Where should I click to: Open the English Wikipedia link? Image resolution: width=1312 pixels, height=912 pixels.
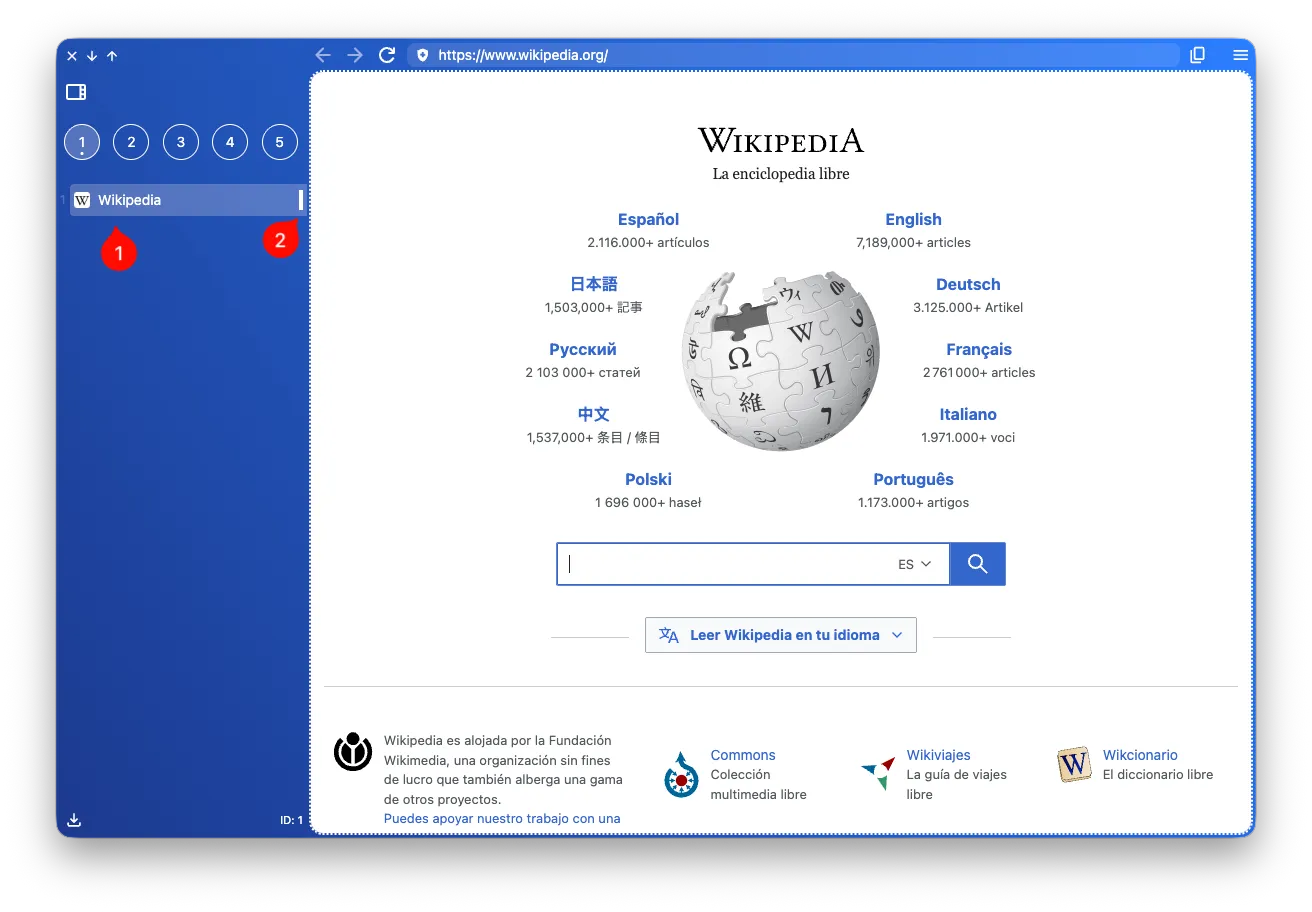click(913, 220)
